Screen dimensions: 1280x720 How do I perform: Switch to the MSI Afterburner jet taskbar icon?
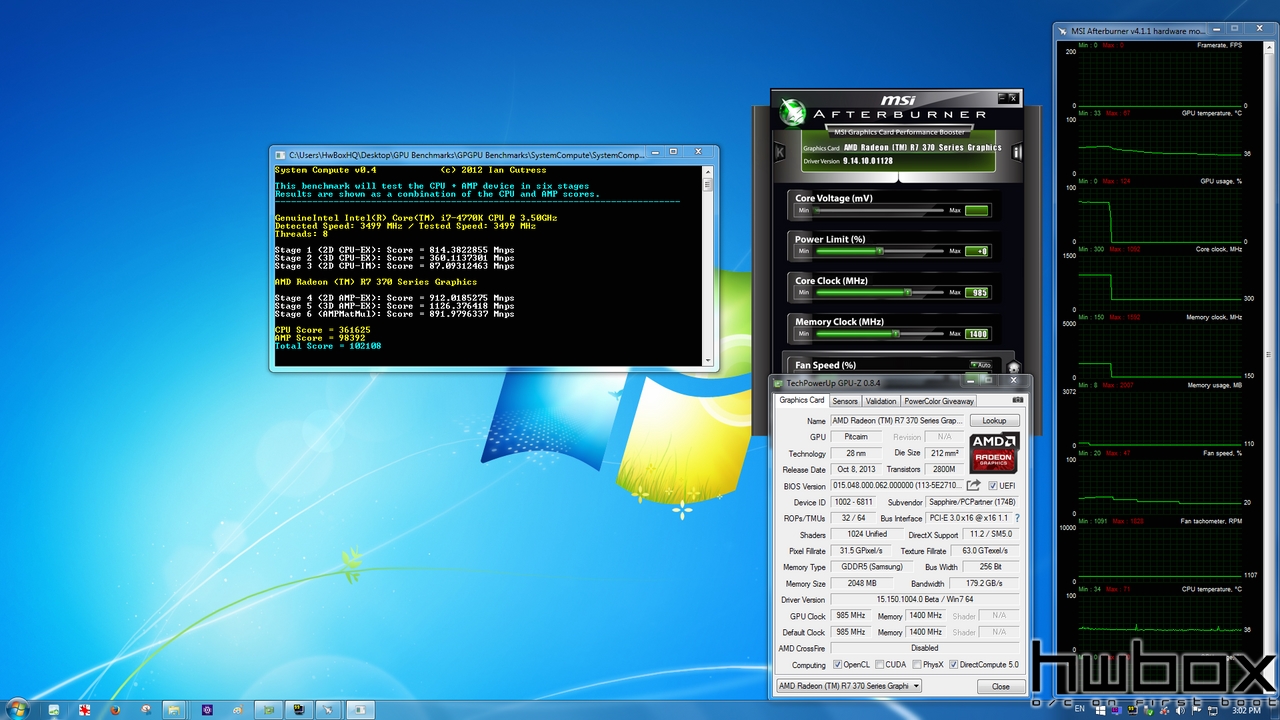(x=328, y=709)
